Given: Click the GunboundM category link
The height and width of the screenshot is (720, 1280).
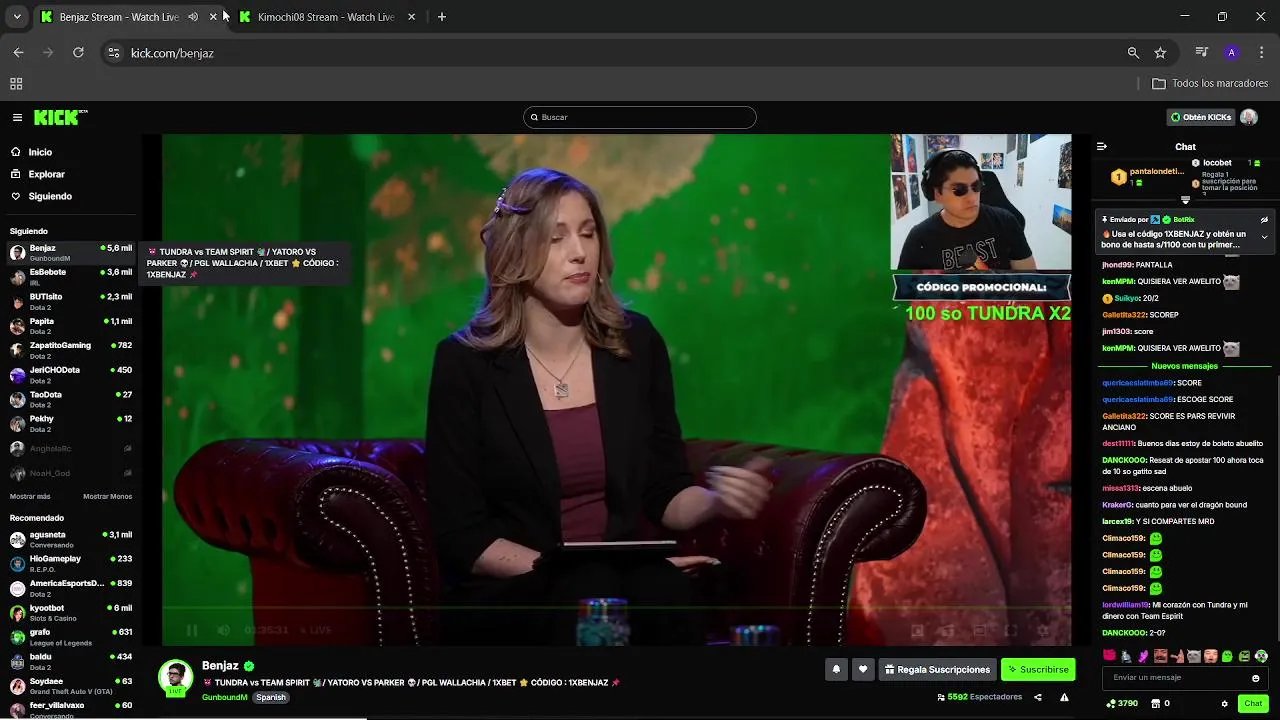Looking at the screenshot, I should [x=224, y=697].
